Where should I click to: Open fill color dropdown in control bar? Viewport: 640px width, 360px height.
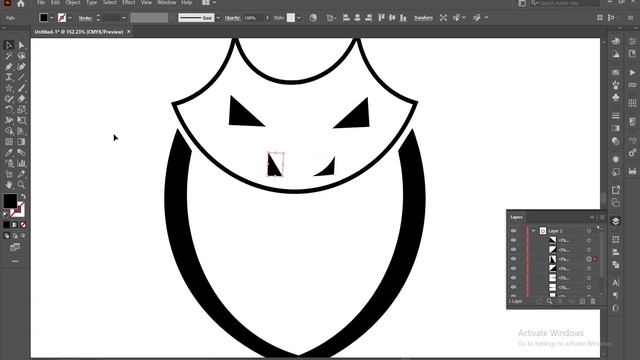(51, 18)
